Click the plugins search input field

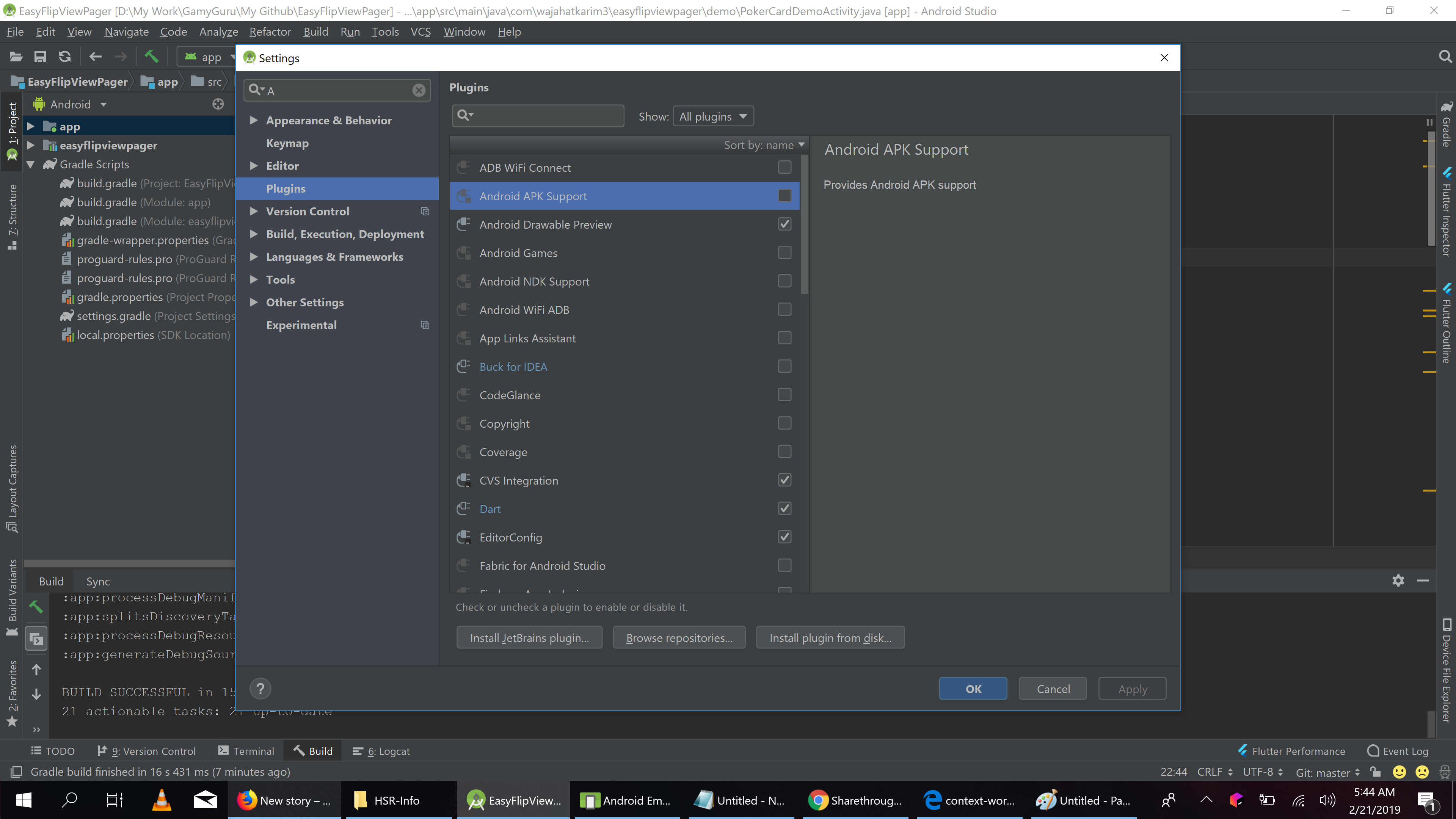(546, 116)
